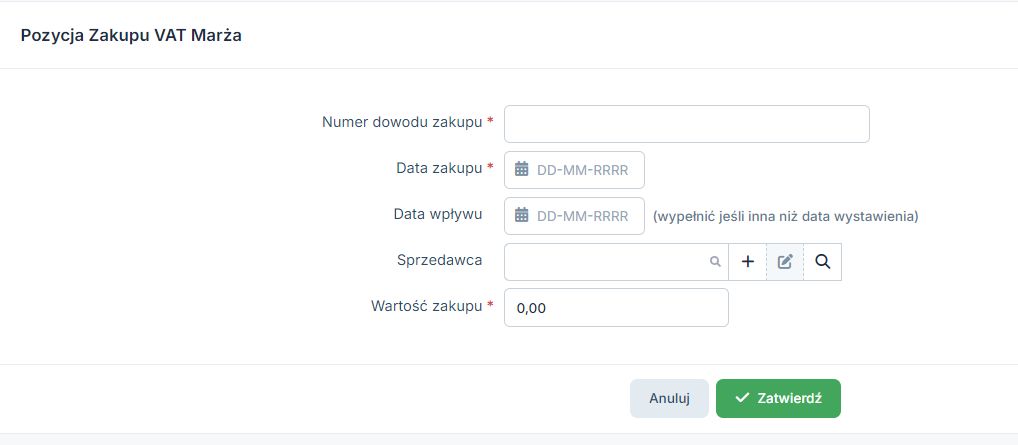The width and height of the screenshot is (1018, 445).
Task: Click the Wartość zakupu amount field
Action: coord(616,308)
